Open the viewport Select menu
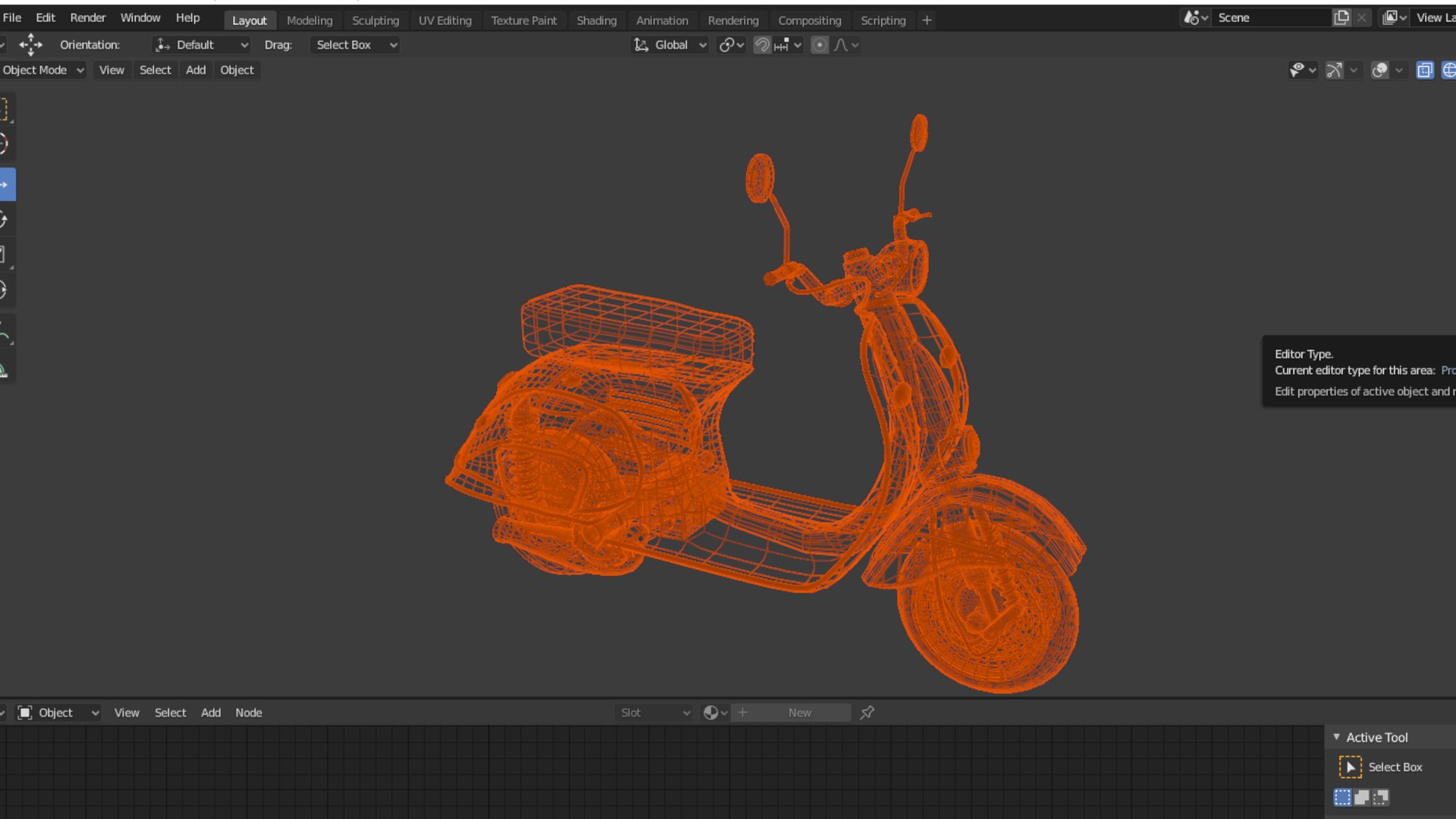1456x819 pixels. pos(155,71)
